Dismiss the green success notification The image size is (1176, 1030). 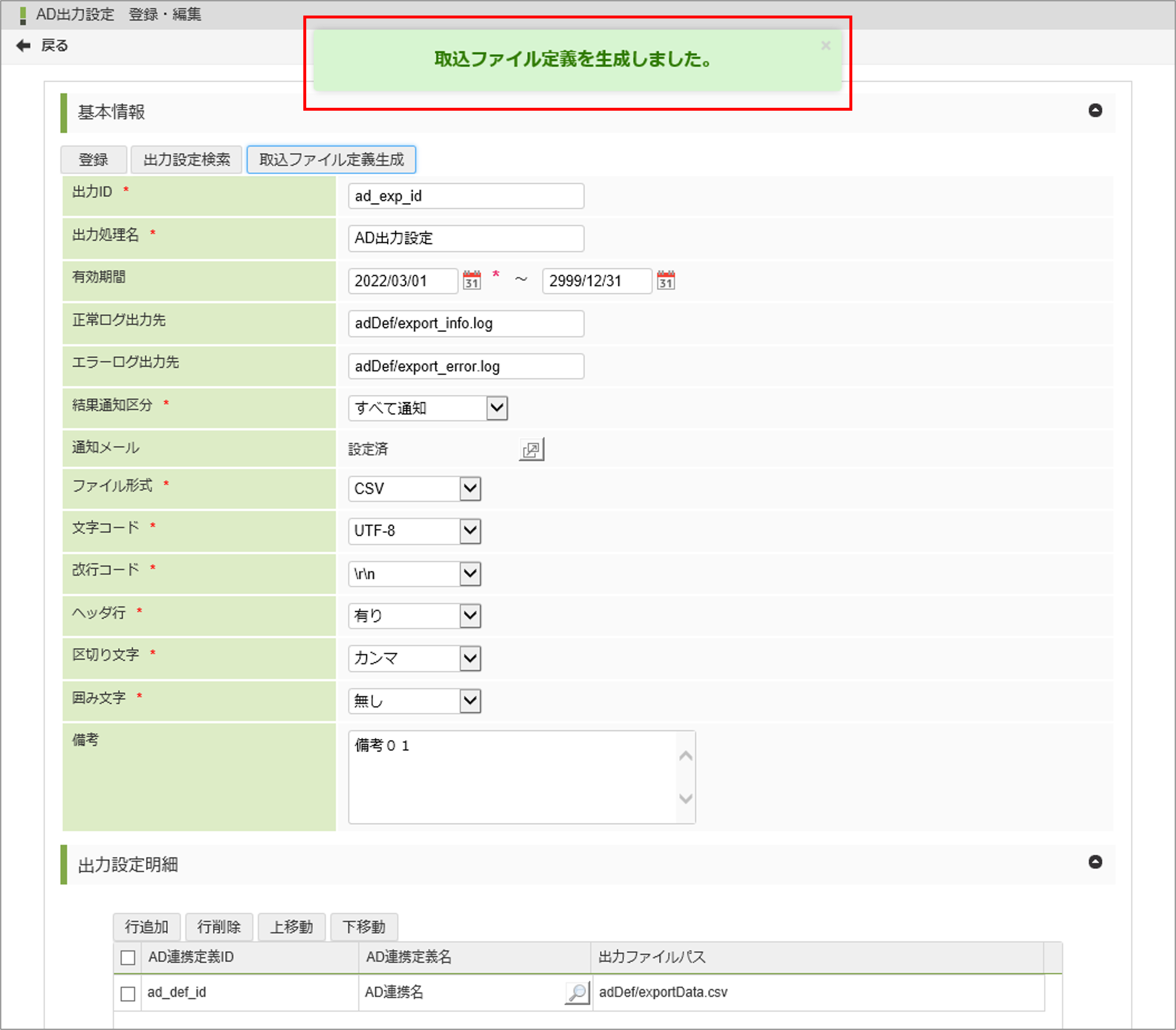pos(826,46)
